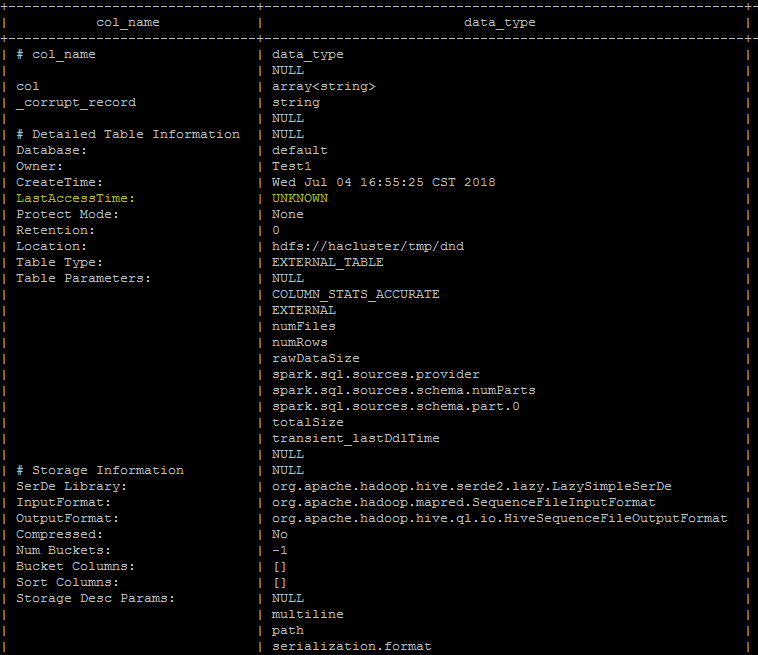Select the 'multiline' parameter
This screenshot has width=758, height=655.
point(307,614)
